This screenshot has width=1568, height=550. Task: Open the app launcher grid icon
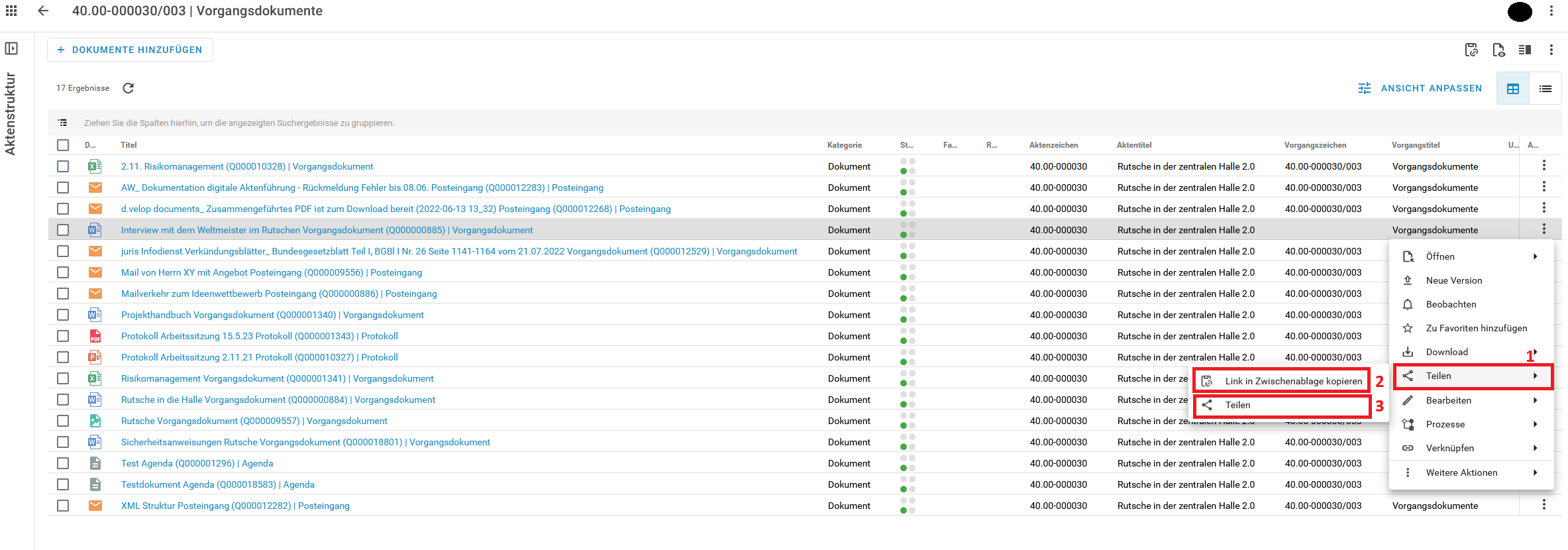tap(11, 11)
